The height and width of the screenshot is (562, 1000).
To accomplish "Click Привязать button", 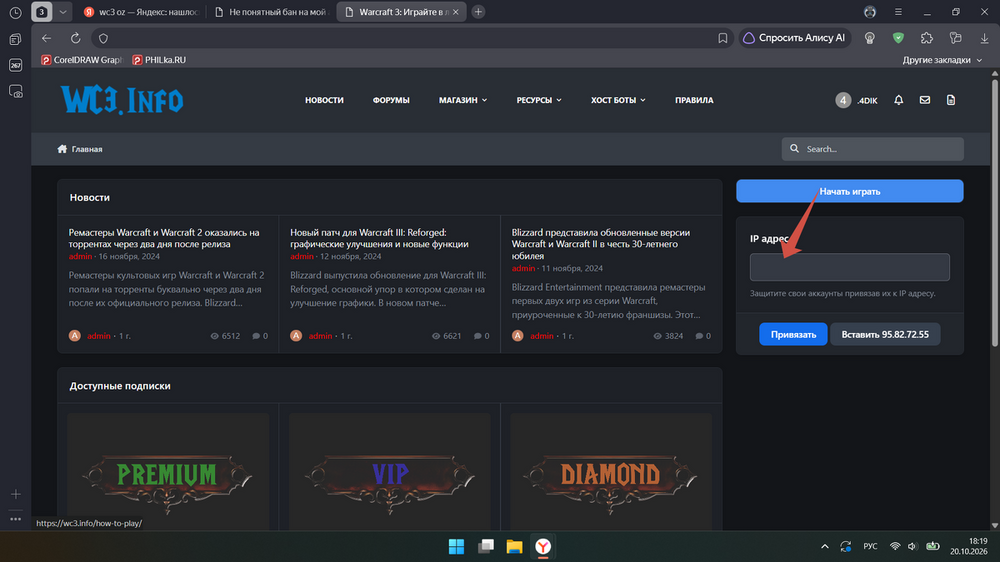I will (793, 334).
